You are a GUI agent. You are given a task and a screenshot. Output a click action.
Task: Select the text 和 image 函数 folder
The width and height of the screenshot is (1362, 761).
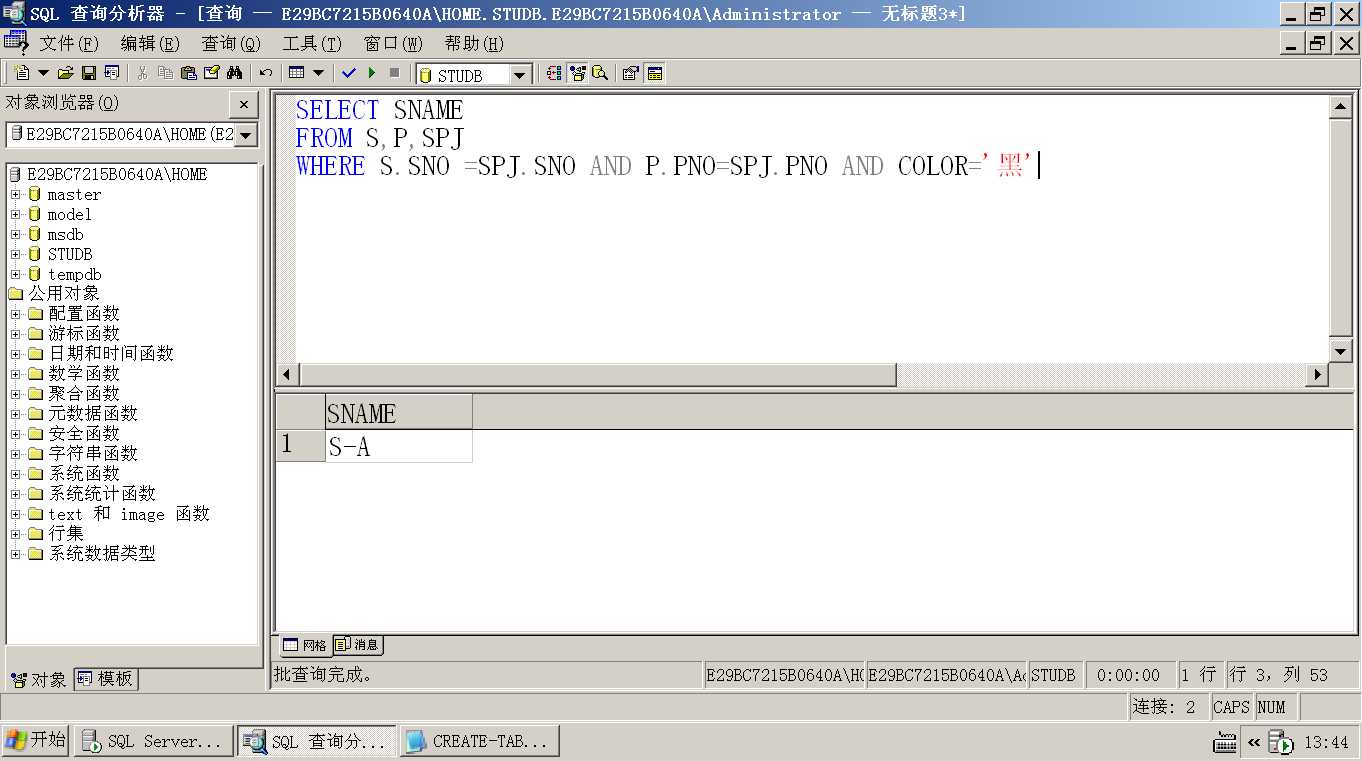pyautogui.click(x=129, y=513)
